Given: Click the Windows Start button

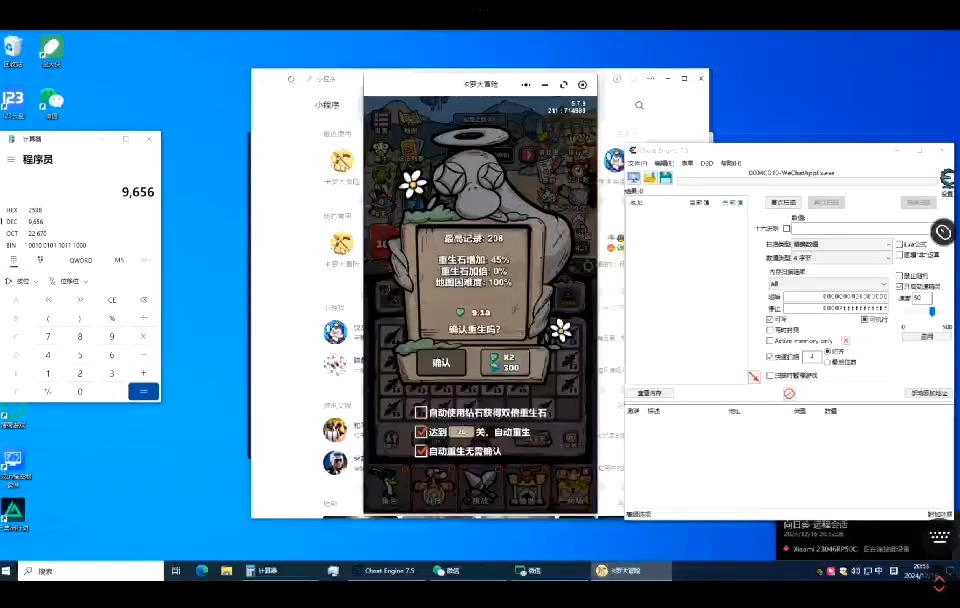Looking at the screenshot, I should pyautogui.click(x=6, y=571).
